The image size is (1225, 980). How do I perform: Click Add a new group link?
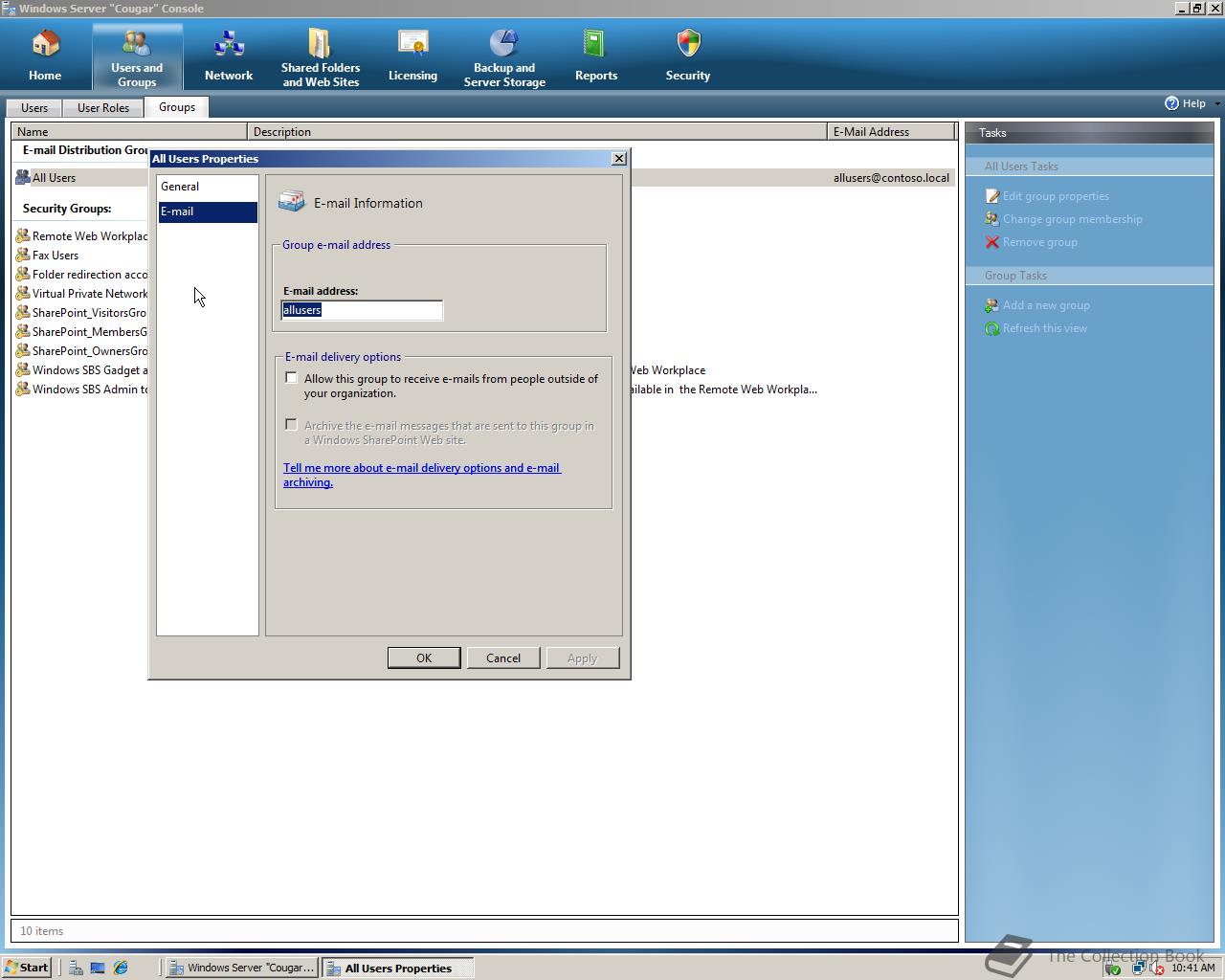click(1046, 305)
